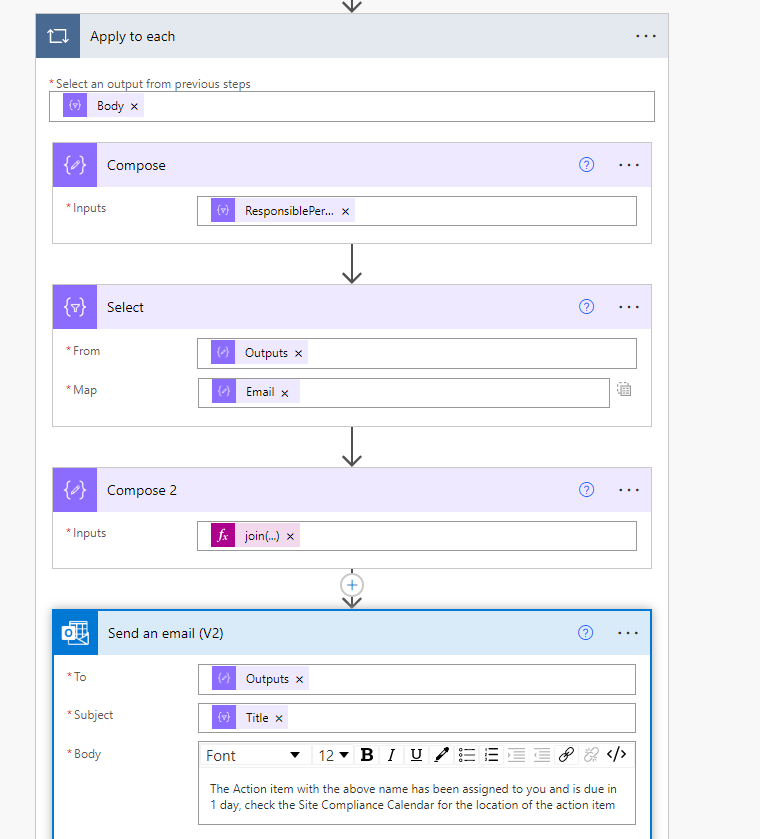Click Select an output from previous steps field
The width and height of the screenshot is (760, 839).
352,106
